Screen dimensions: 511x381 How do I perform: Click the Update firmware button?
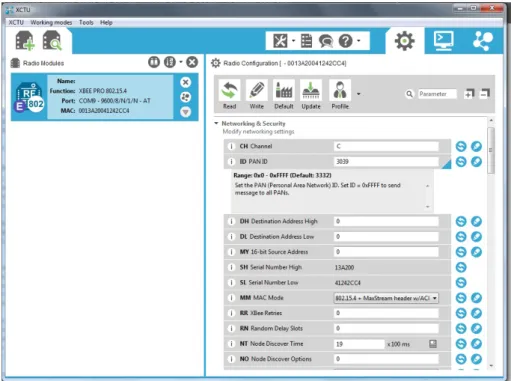(311, 95)
